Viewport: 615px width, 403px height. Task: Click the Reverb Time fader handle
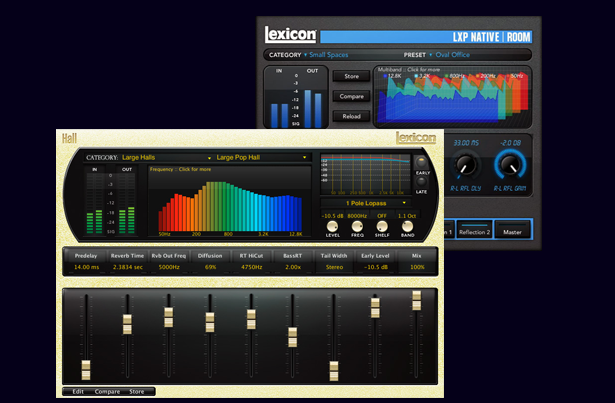tap(127, 324)
